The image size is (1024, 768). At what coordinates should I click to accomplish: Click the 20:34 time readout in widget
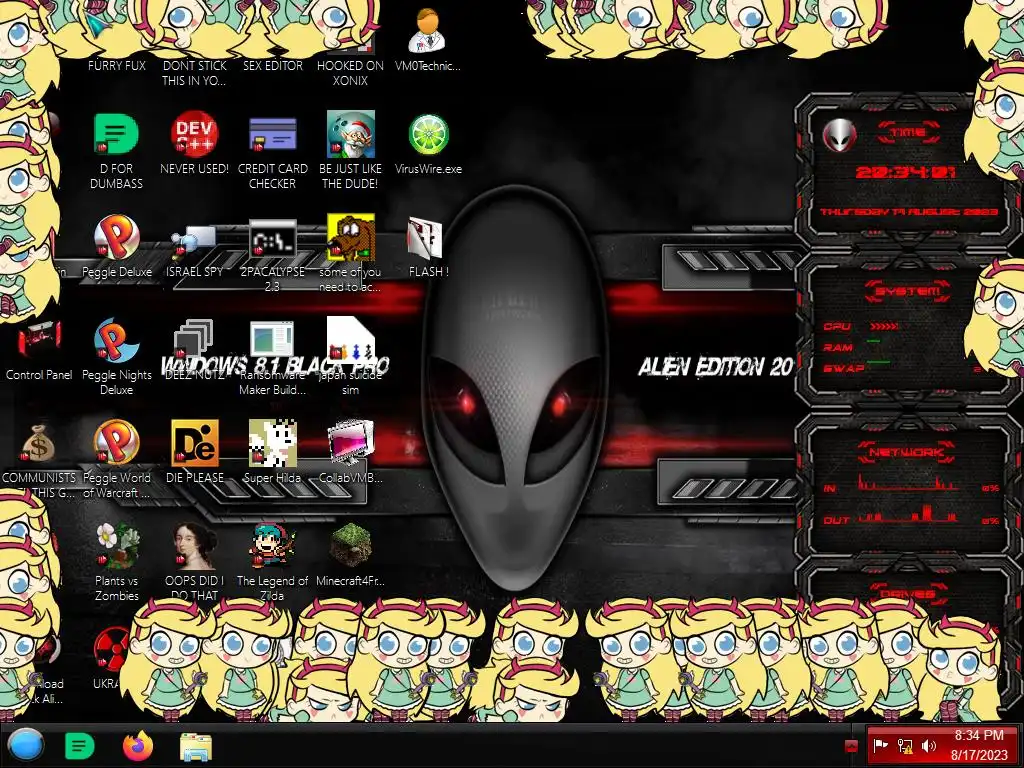[906, 172]
